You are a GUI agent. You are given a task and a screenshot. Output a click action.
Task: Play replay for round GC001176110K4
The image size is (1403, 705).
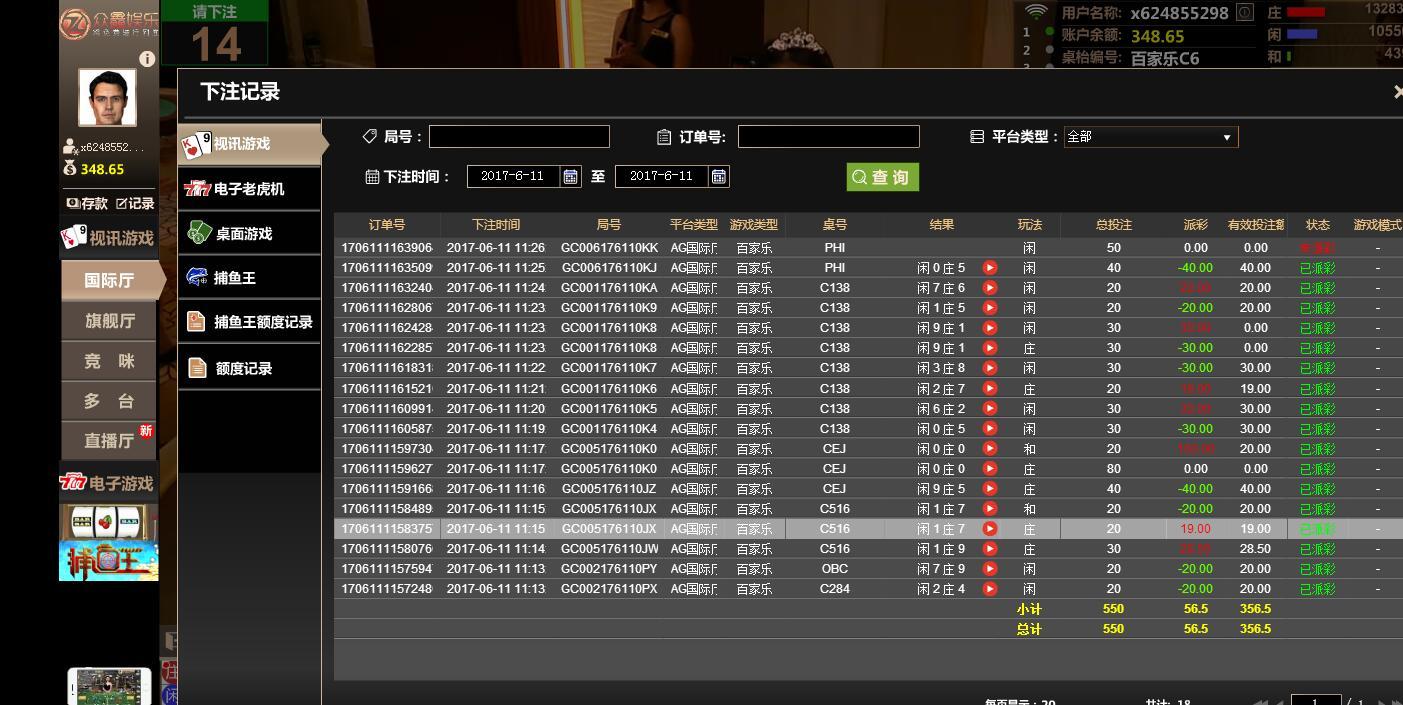[x=989, y=428]
